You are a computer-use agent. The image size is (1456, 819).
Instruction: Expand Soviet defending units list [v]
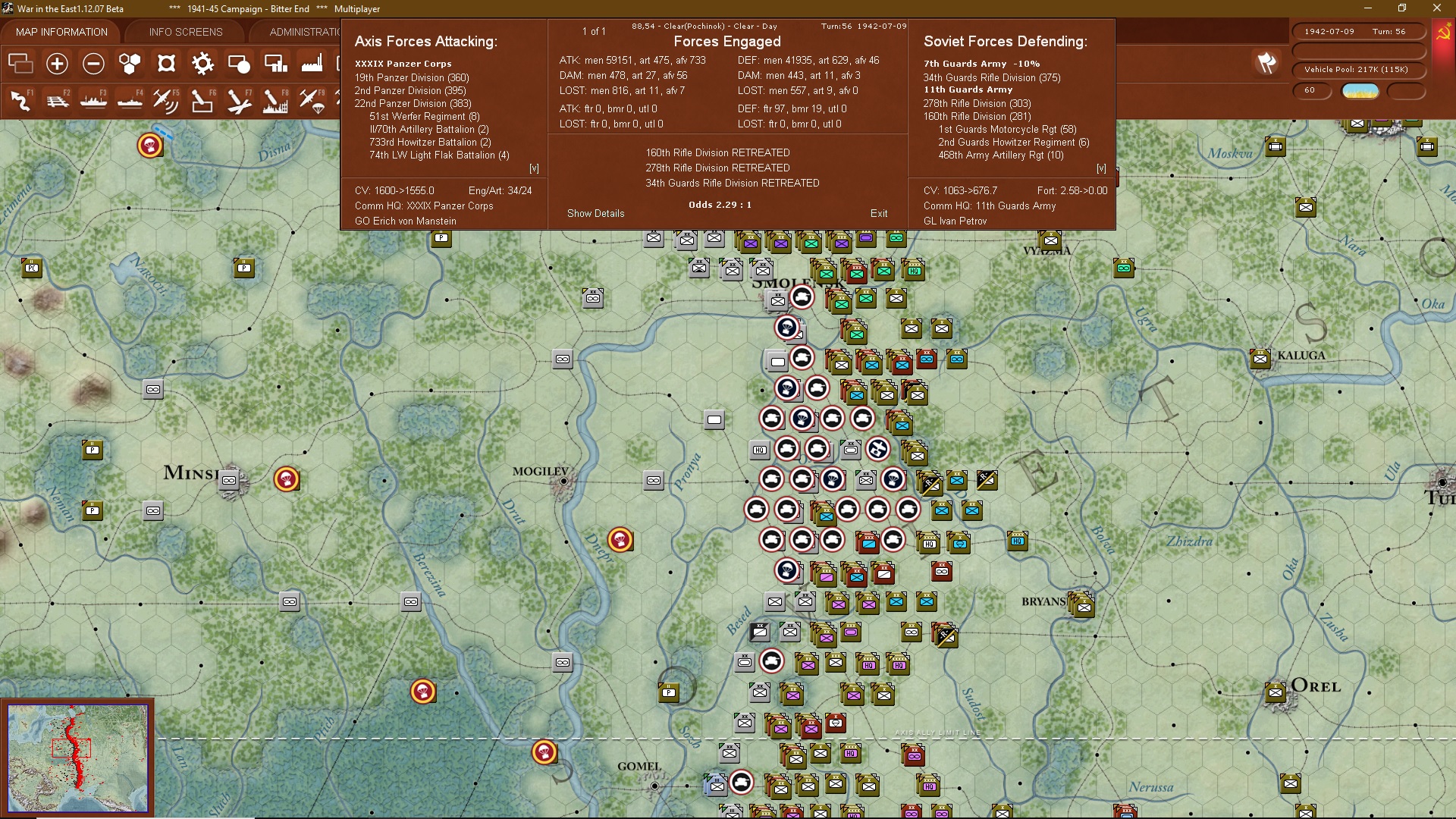tap(1101, 168)
